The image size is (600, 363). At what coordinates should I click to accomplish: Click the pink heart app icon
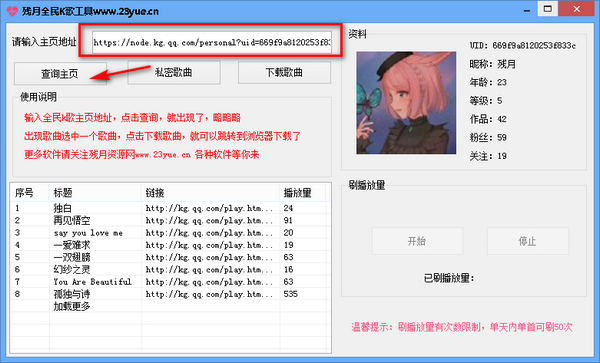tap(12, 11)
